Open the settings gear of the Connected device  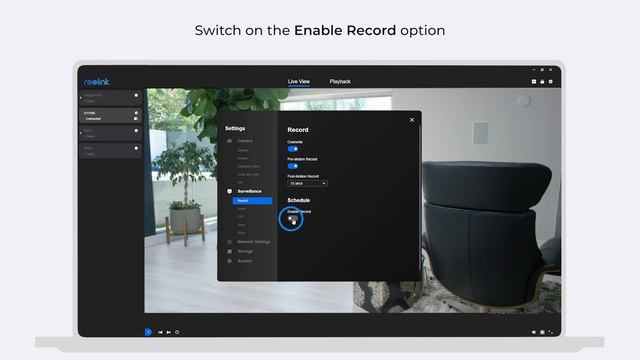pyautogui.click(x=136, y=113)
